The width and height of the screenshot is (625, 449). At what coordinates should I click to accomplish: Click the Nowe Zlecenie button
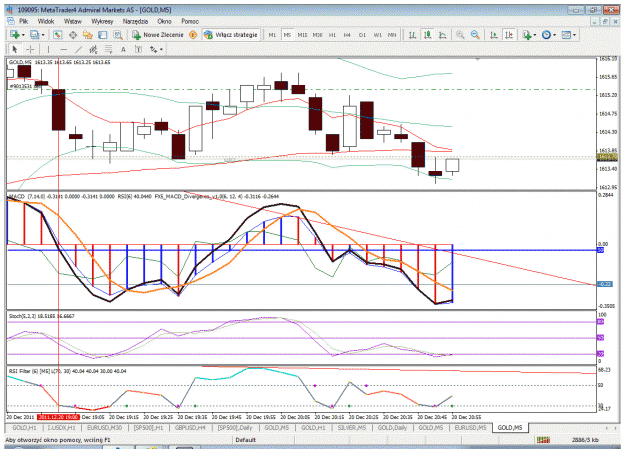pyautogui.click(x=158, y=35)
